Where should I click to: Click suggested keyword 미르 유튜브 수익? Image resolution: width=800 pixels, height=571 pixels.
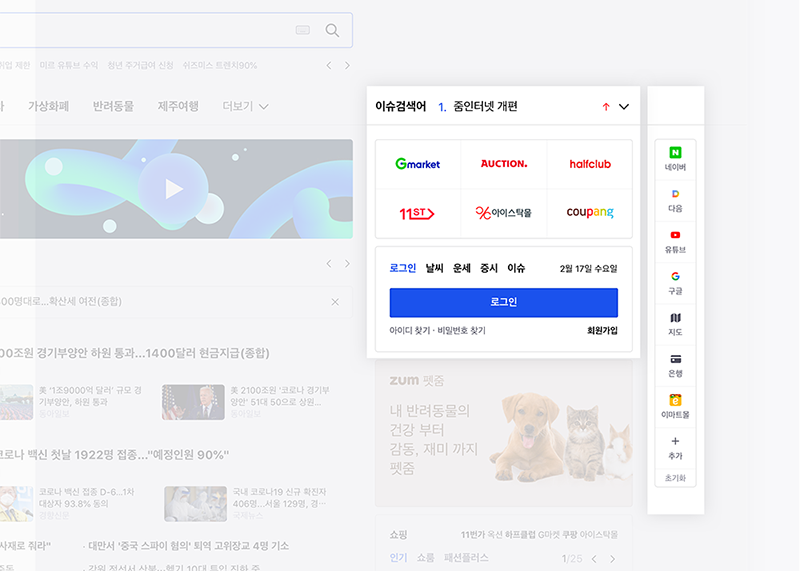pos(69,65)
